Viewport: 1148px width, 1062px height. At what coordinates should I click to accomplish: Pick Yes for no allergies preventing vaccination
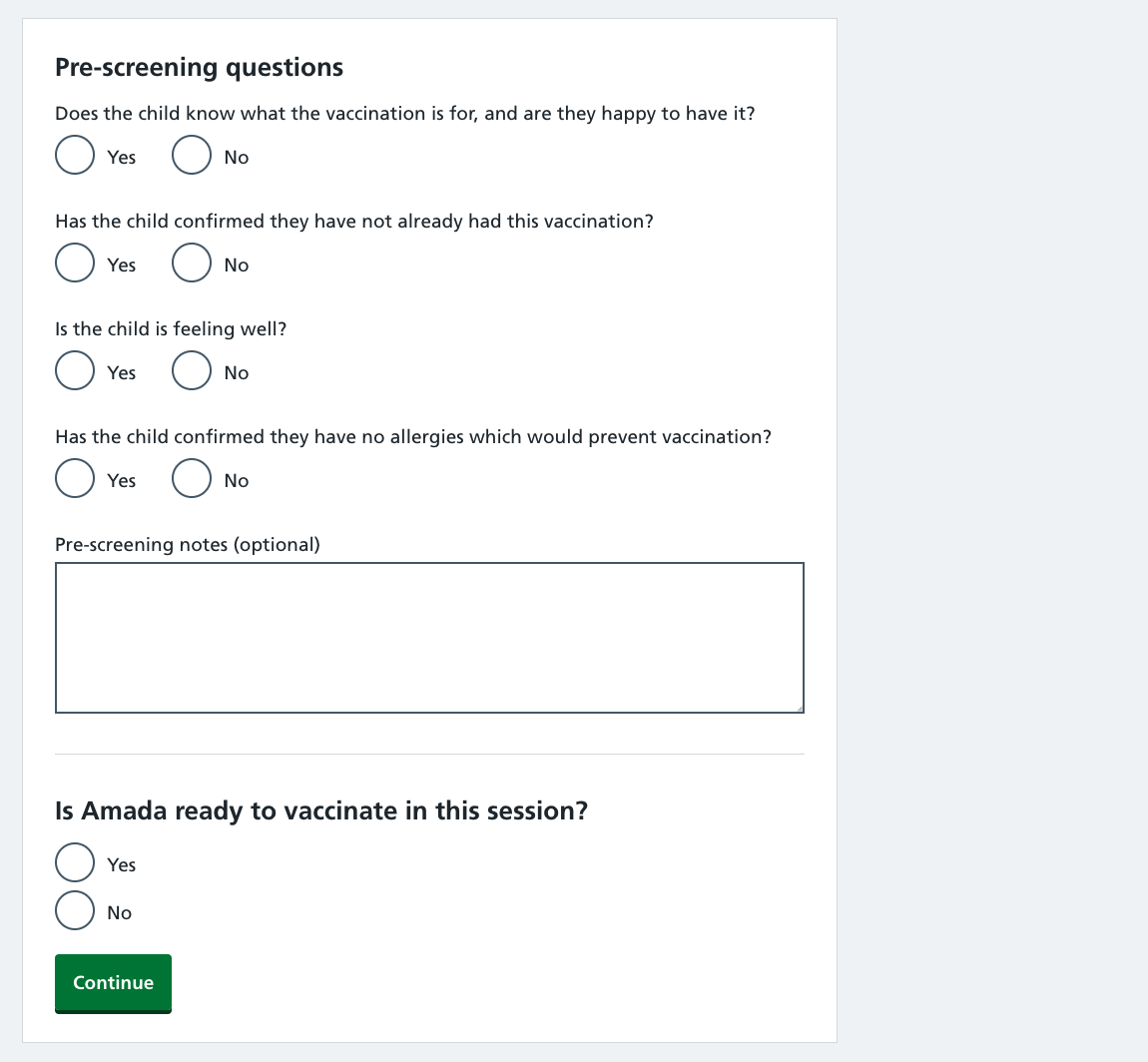click(75, 478)
